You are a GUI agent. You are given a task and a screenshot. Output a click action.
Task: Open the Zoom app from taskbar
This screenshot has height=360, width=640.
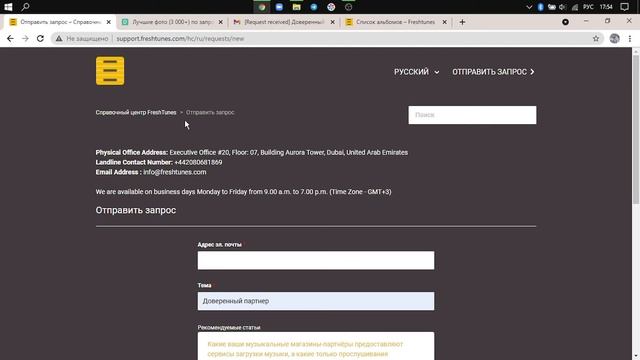coord(279,7)
